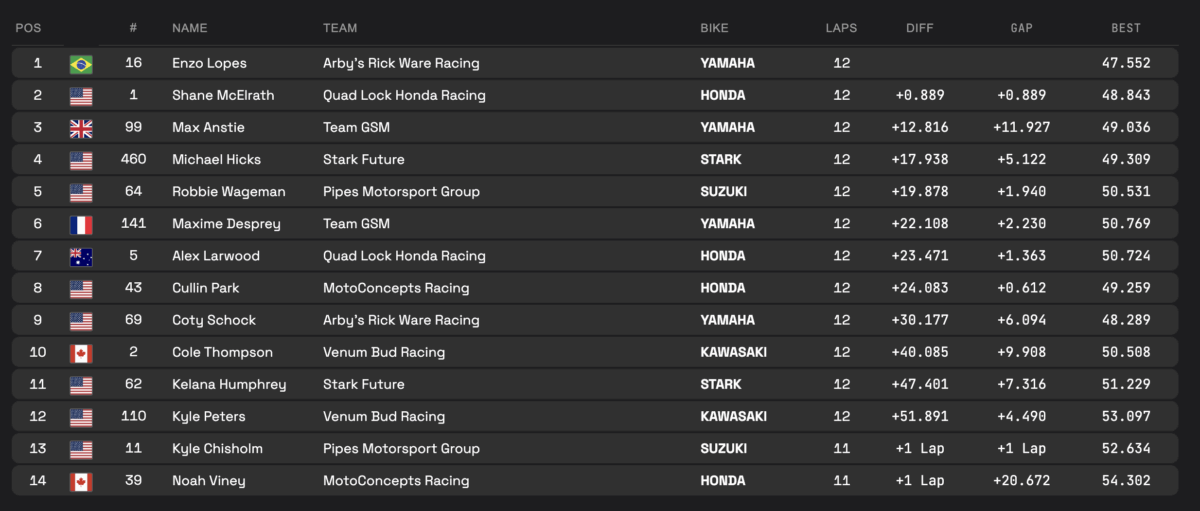The image size is (1200, 511).
Task: Click the US flag next to Michael Hicks
Action: click(81, 160)
